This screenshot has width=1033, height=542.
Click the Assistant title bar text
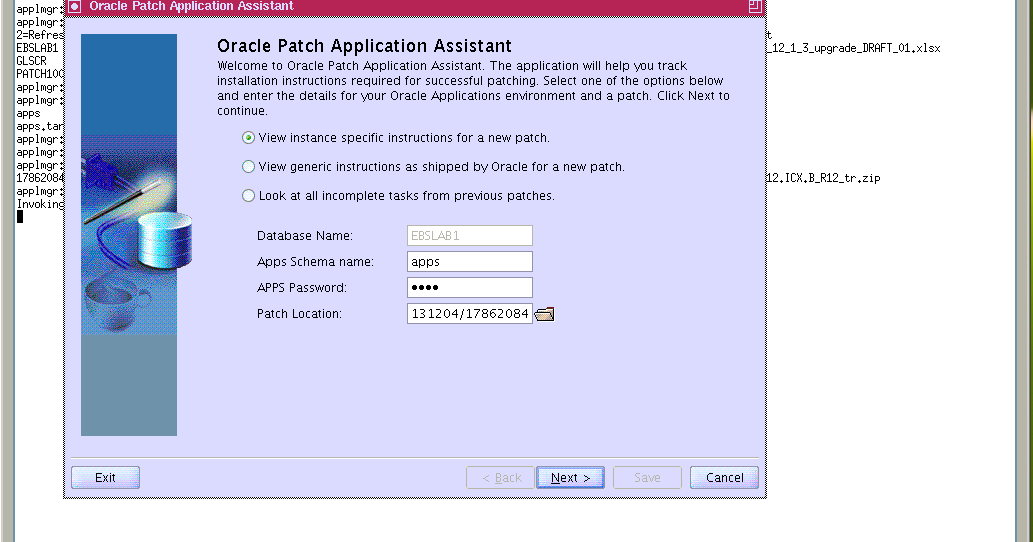191,6
